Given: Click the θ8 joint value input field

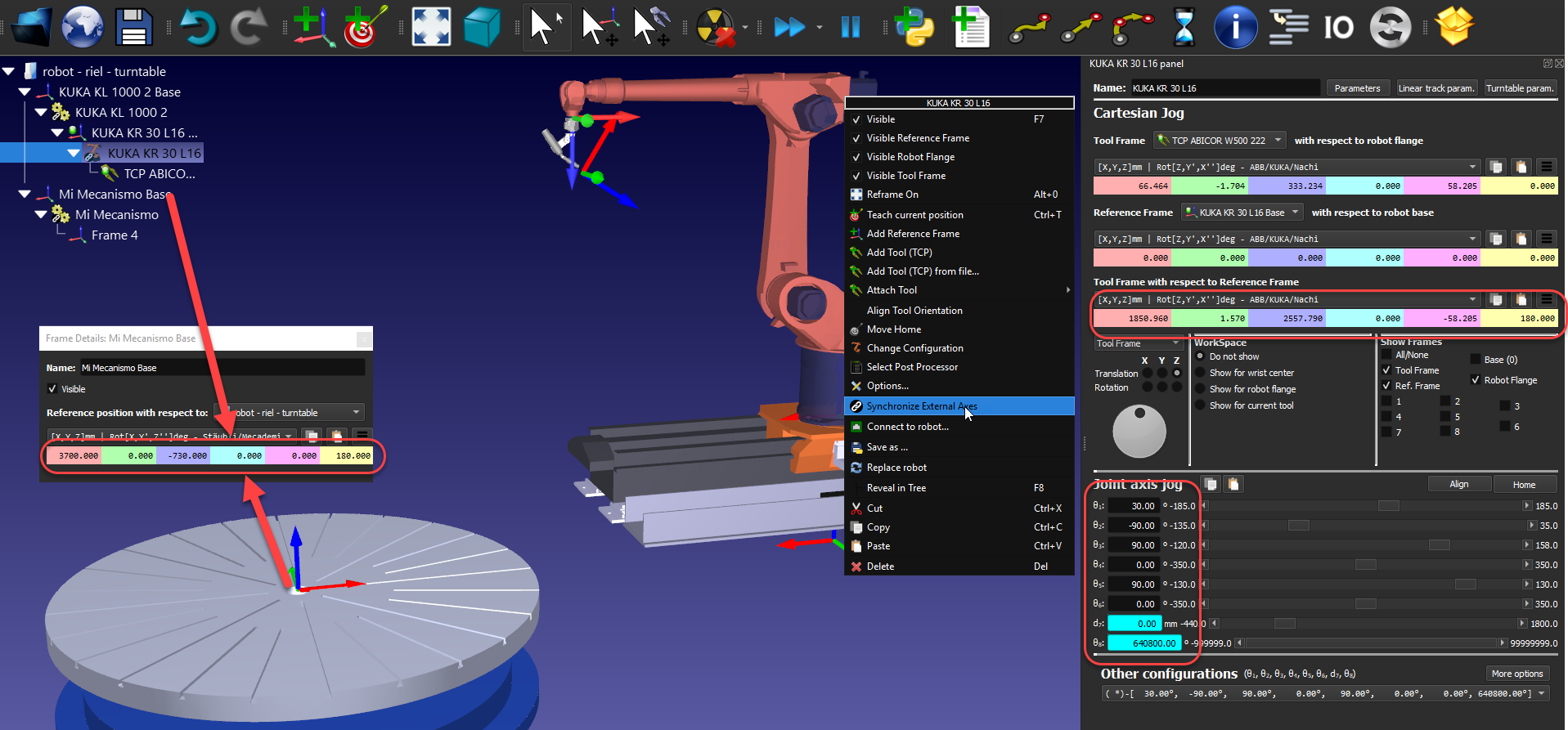Looking at the screenshot, I should [1143, 643].
